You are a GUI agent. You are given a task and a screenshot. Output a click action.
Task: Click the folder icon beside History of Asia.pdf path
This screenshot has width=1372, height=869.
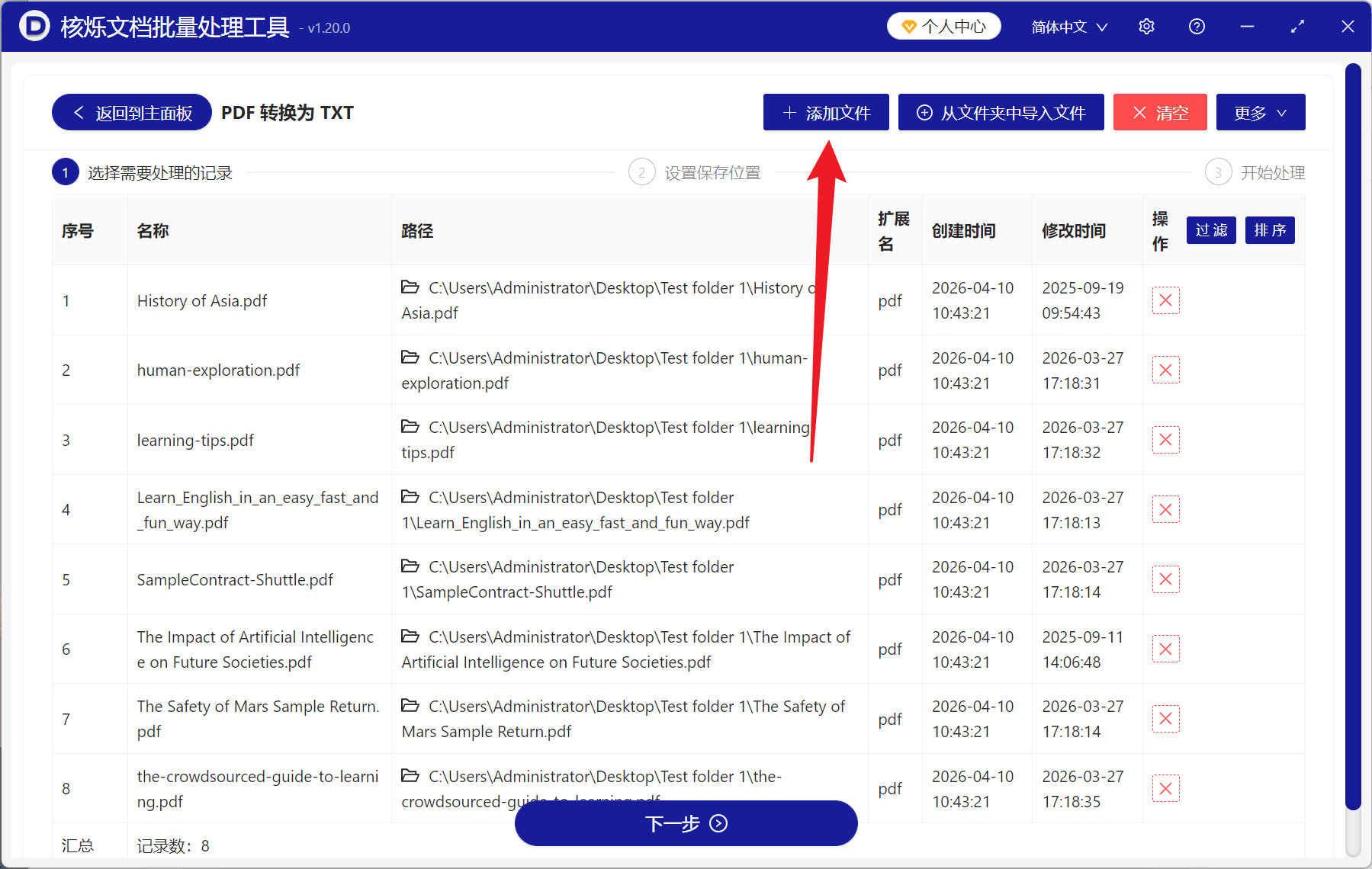(410, 287)
